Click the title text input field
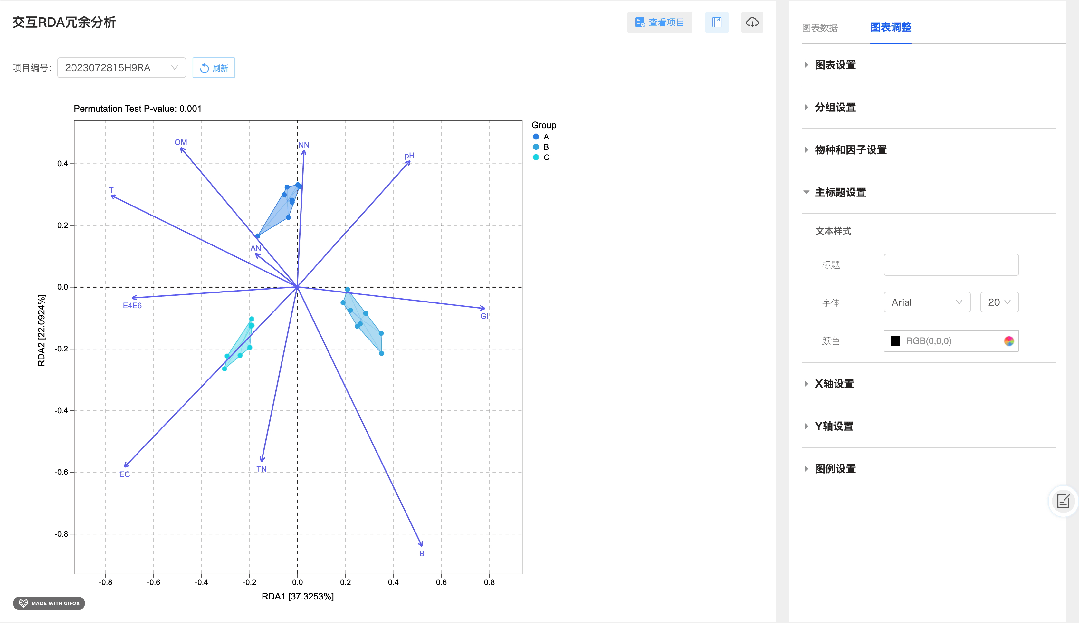Image resolution: width=1080 pixels, height=624 pixels. (x=951, y=264)
